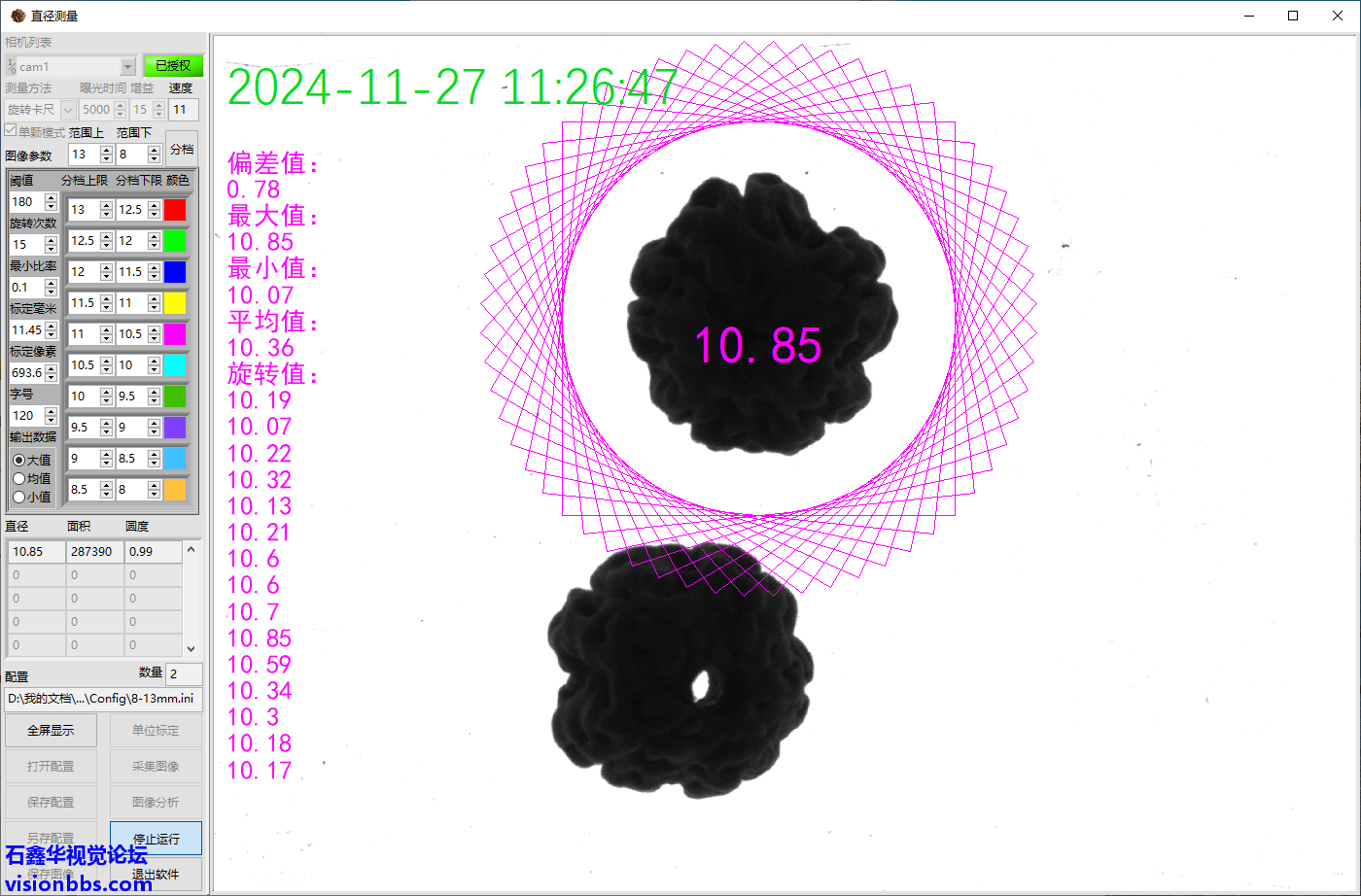Viewport: 1361px width, 896px height.
Task: Click the 分档 button
Action: tap(182, 149)
